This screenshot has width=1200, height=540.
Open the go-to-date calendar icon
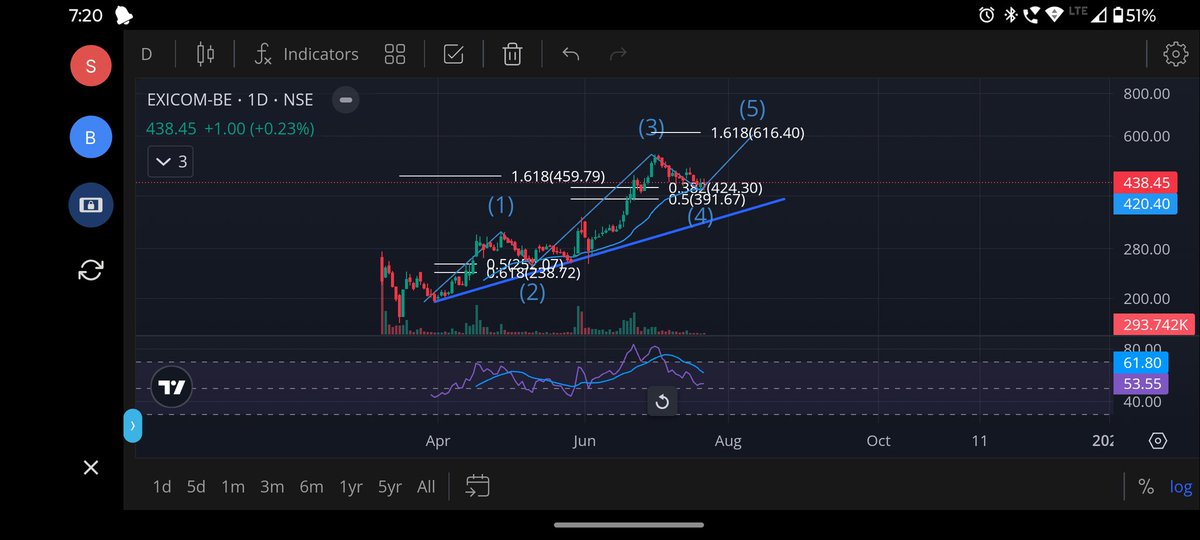(478, 486)
